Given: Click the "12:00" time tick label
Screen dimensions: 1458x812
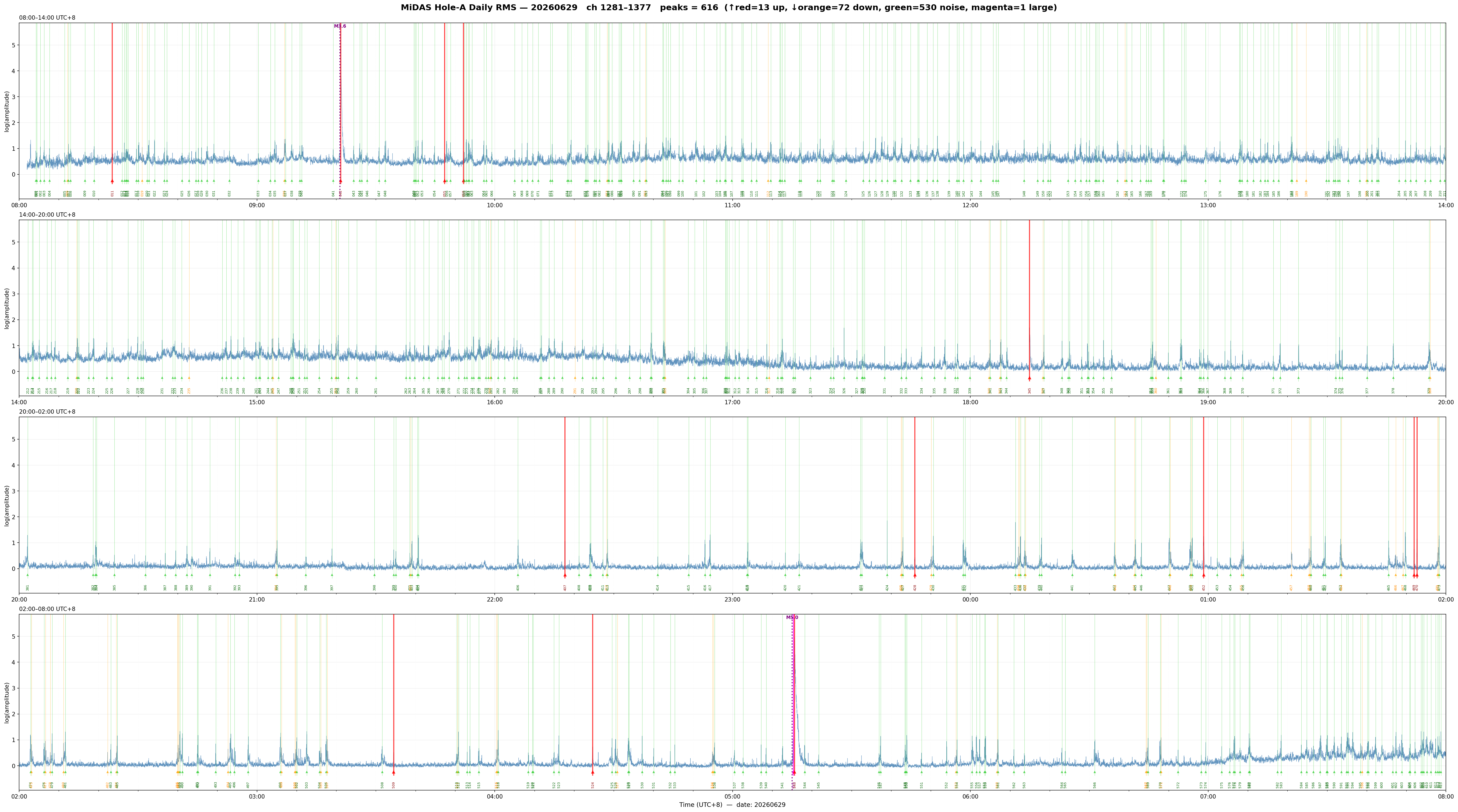Looking at the screenshot, I should click(970, 205).
